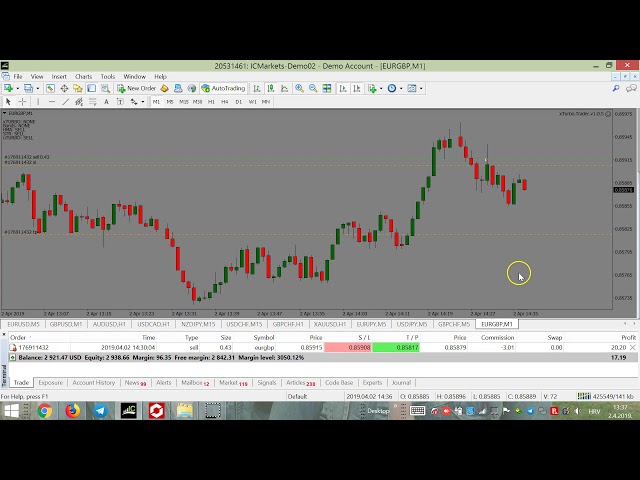Viewport: 640px width, 480px height.
Task: Select the crosshair tool
Action: (x=22, y=102)
